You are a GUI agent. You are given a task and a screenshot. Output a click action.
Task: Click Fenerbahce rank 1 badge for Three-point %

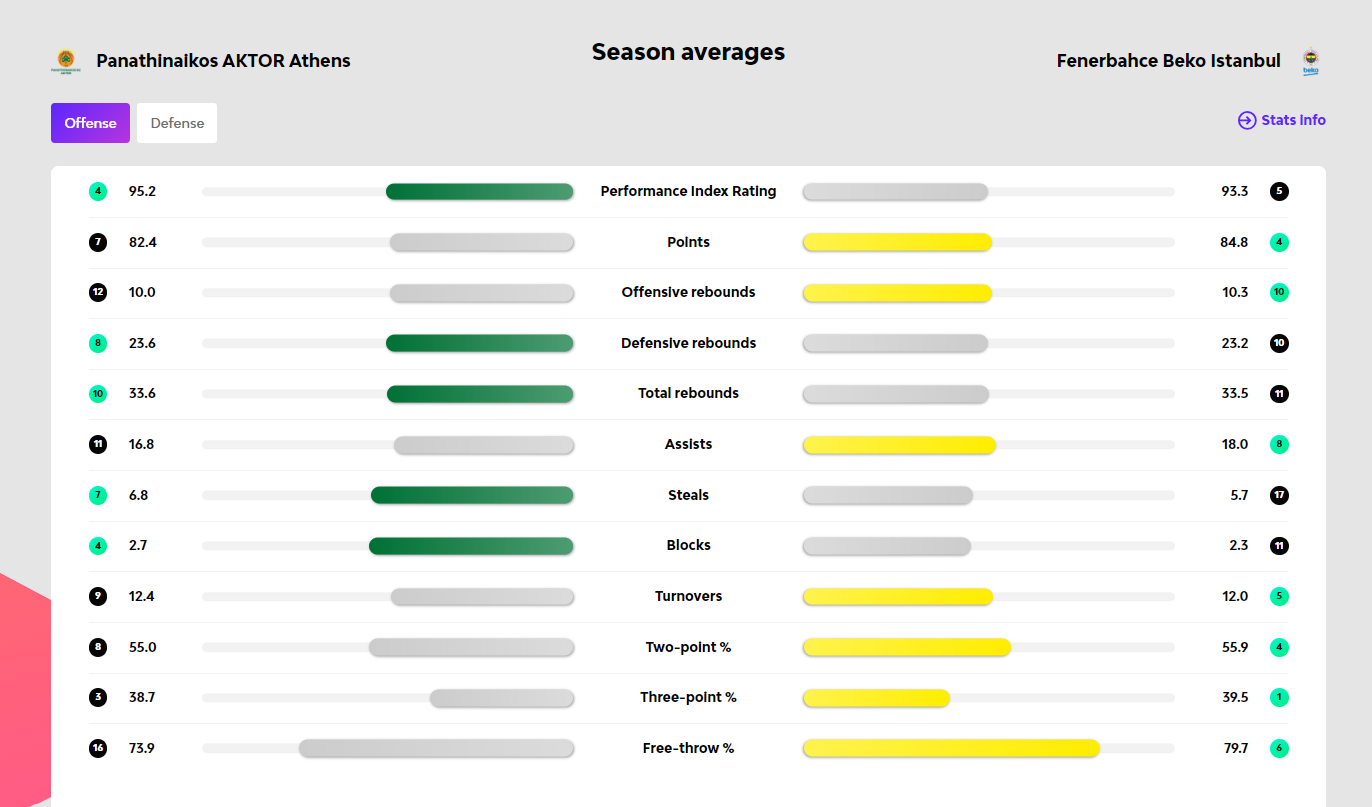pyautogui.click(x=1279, y=697)
